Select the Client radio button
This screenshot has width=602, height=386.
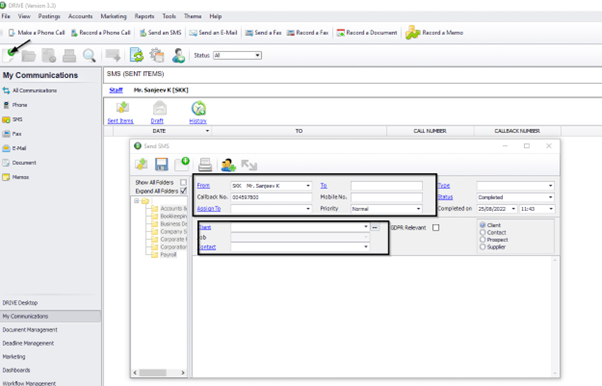[x=483, y=225]
